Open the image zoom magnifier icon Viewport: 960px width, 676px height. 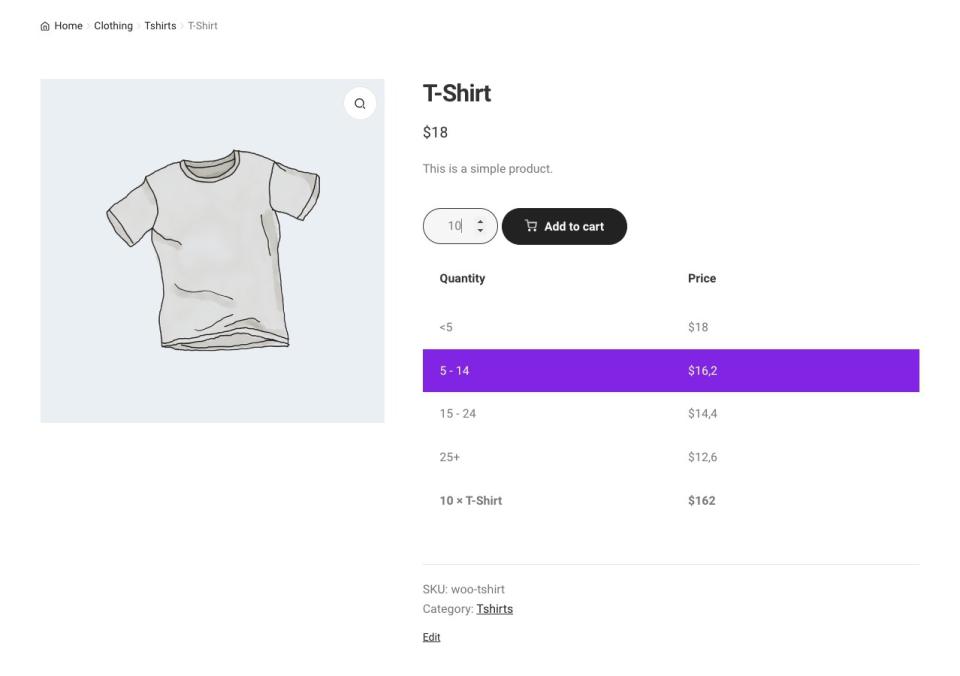pyautogui.click(x=360, y=104)
